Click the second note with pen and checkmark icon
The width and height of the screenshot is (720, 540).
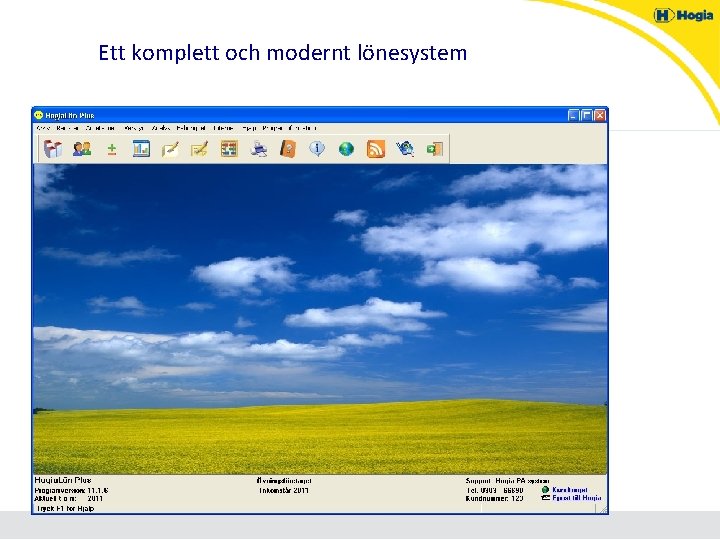200,149
